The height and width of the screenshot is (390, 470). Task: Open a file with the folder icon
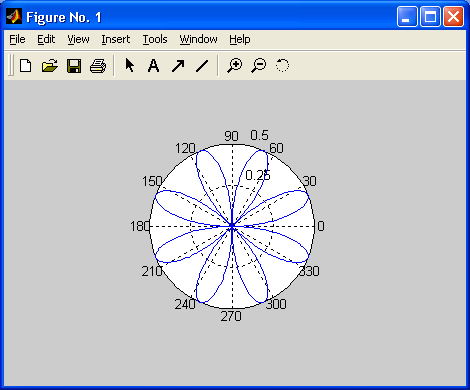[x=50, y=65]
